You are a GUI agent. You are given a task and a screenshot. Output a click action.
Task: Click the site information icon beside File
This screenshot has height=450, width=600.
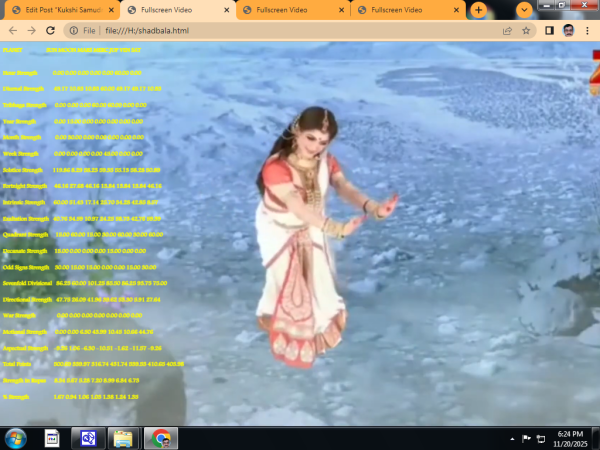[x=73, y=31]
